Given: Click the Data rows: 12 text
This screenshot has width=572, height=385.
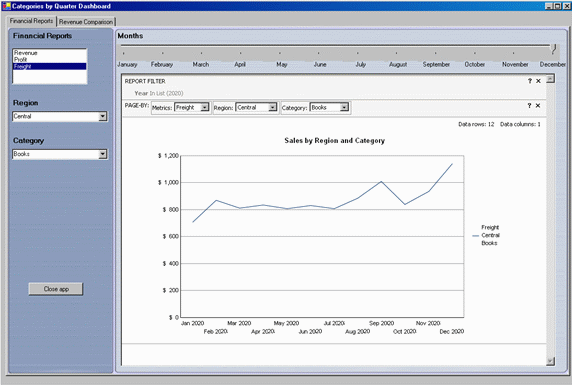Looking at the screenshot, I should point(476,124).
